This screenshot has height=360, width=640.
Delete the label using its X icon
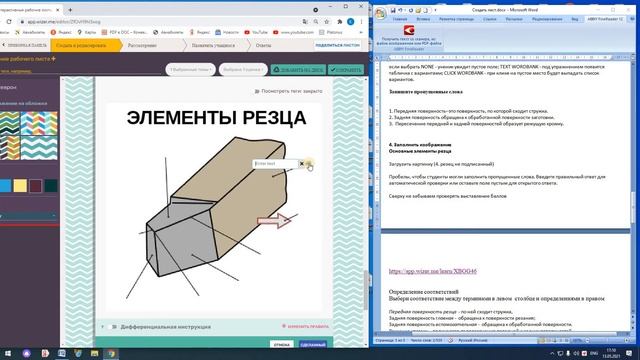click(x=302, y=163)
